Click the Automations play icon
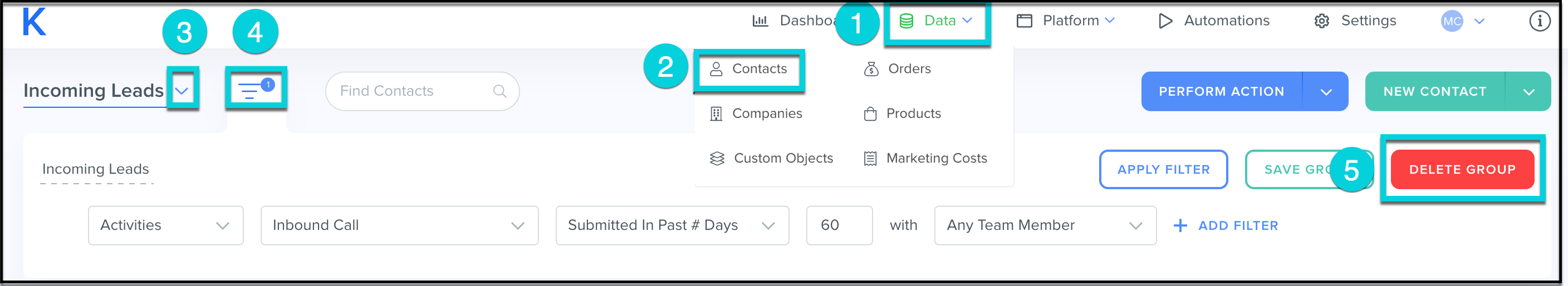 [1165, 21]
